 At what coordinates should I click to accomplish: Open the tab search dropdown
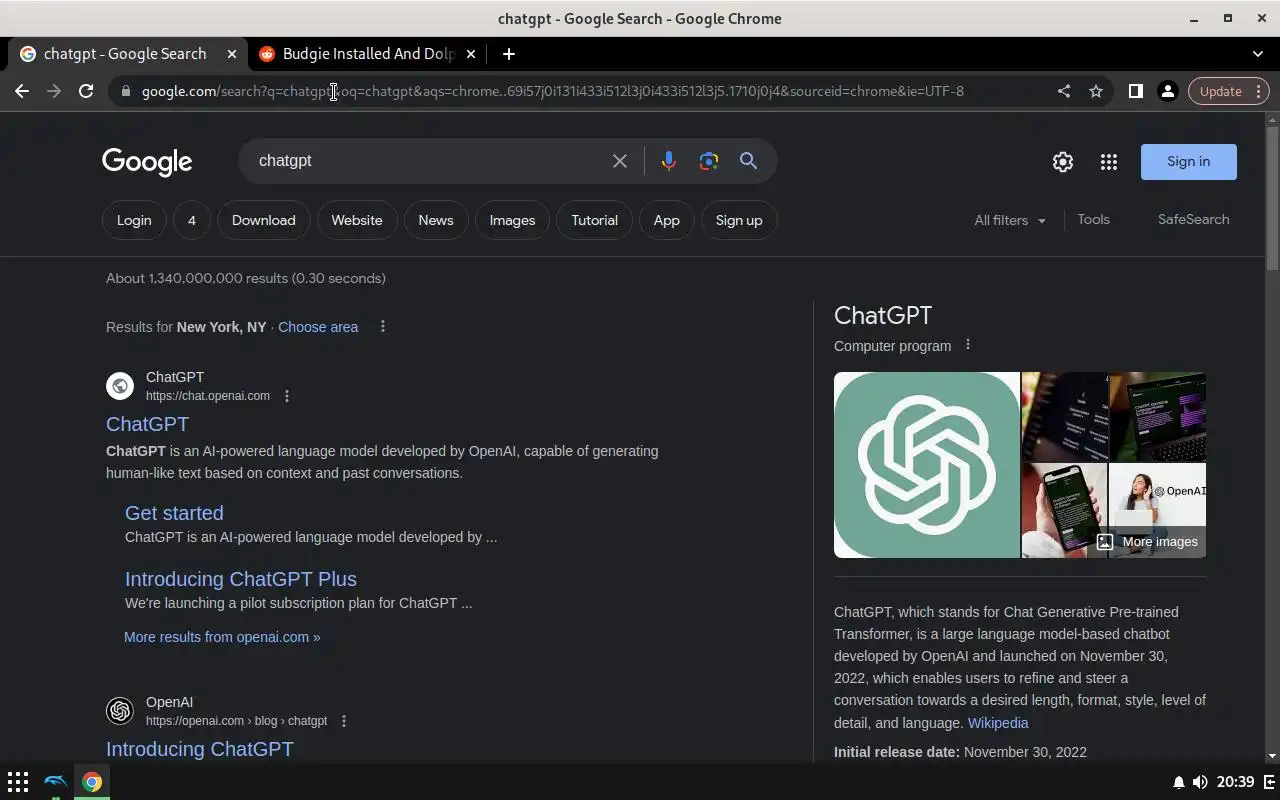[1258, 54]
